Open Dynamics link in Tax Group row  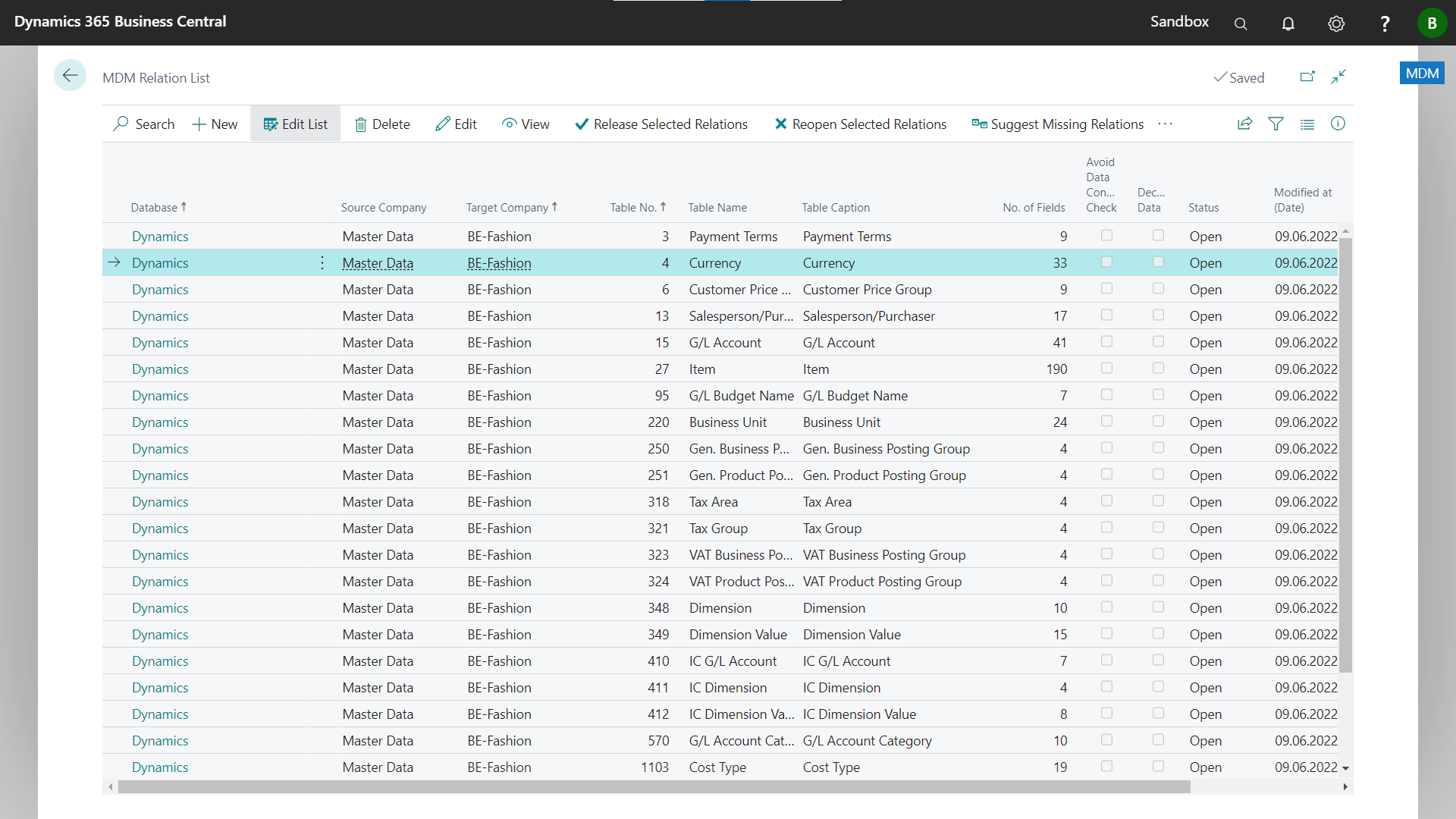[x=160, y=528]
